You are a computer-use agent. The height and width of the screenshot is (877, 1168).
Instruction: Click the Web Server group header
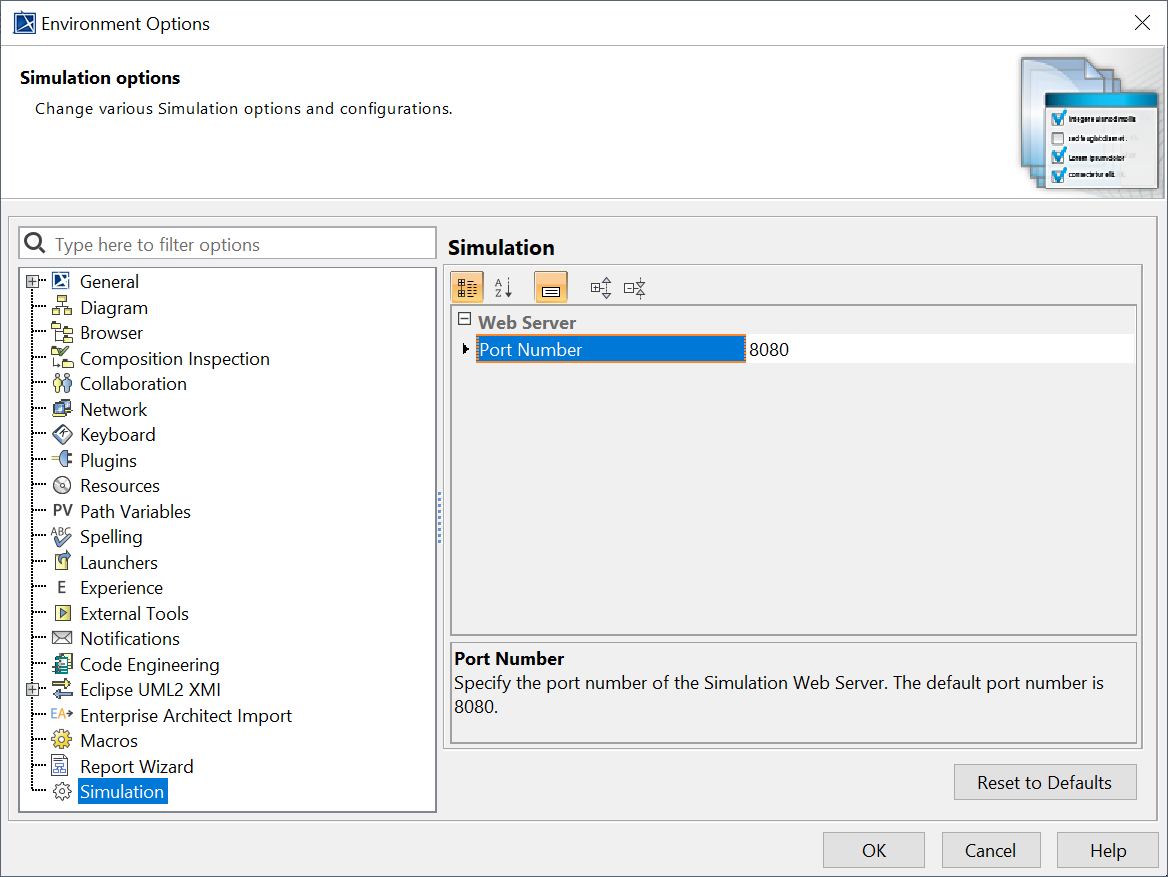point(527,322)
